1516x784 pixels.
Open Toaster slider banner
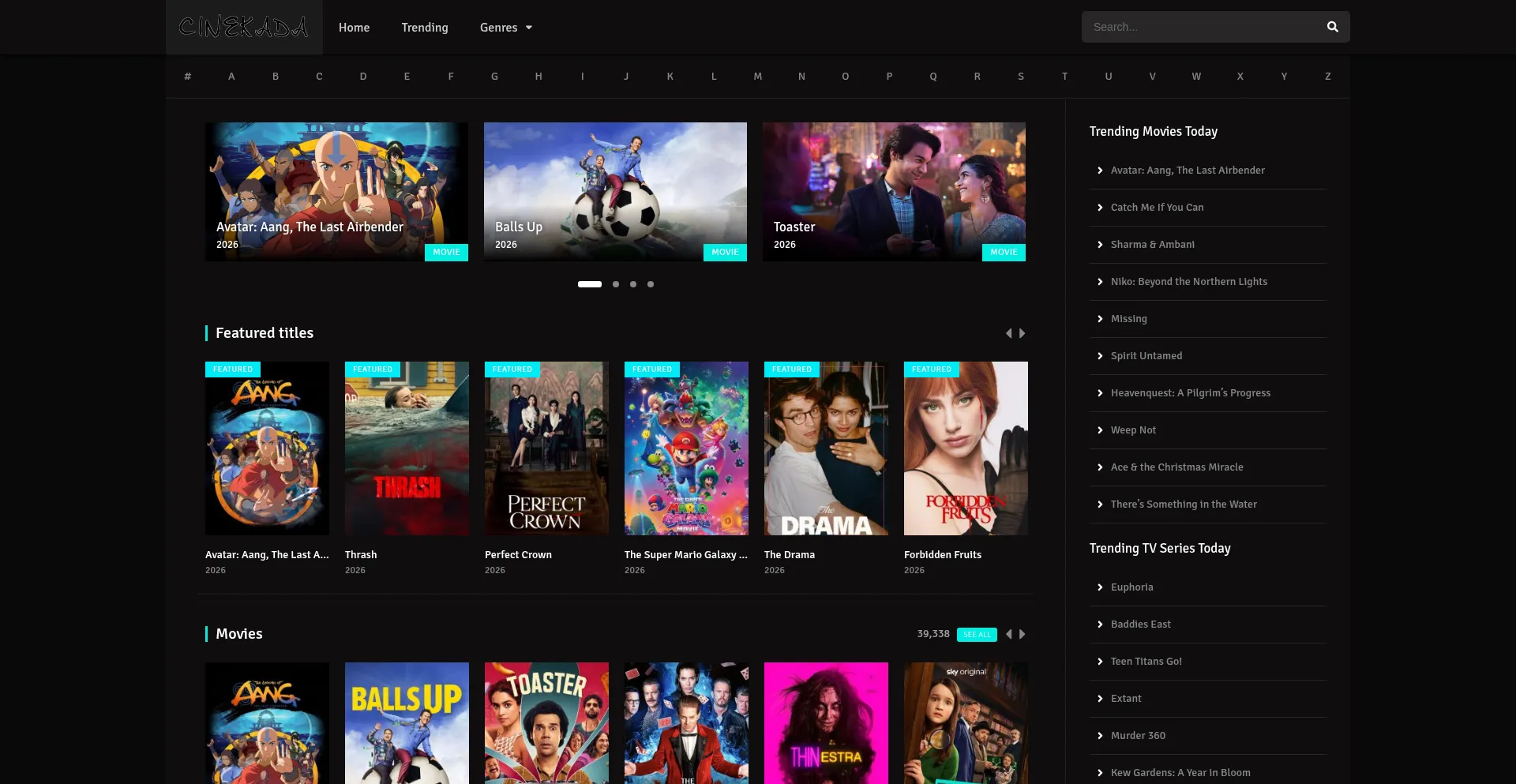pyautogui.click(x=894, y=192)
